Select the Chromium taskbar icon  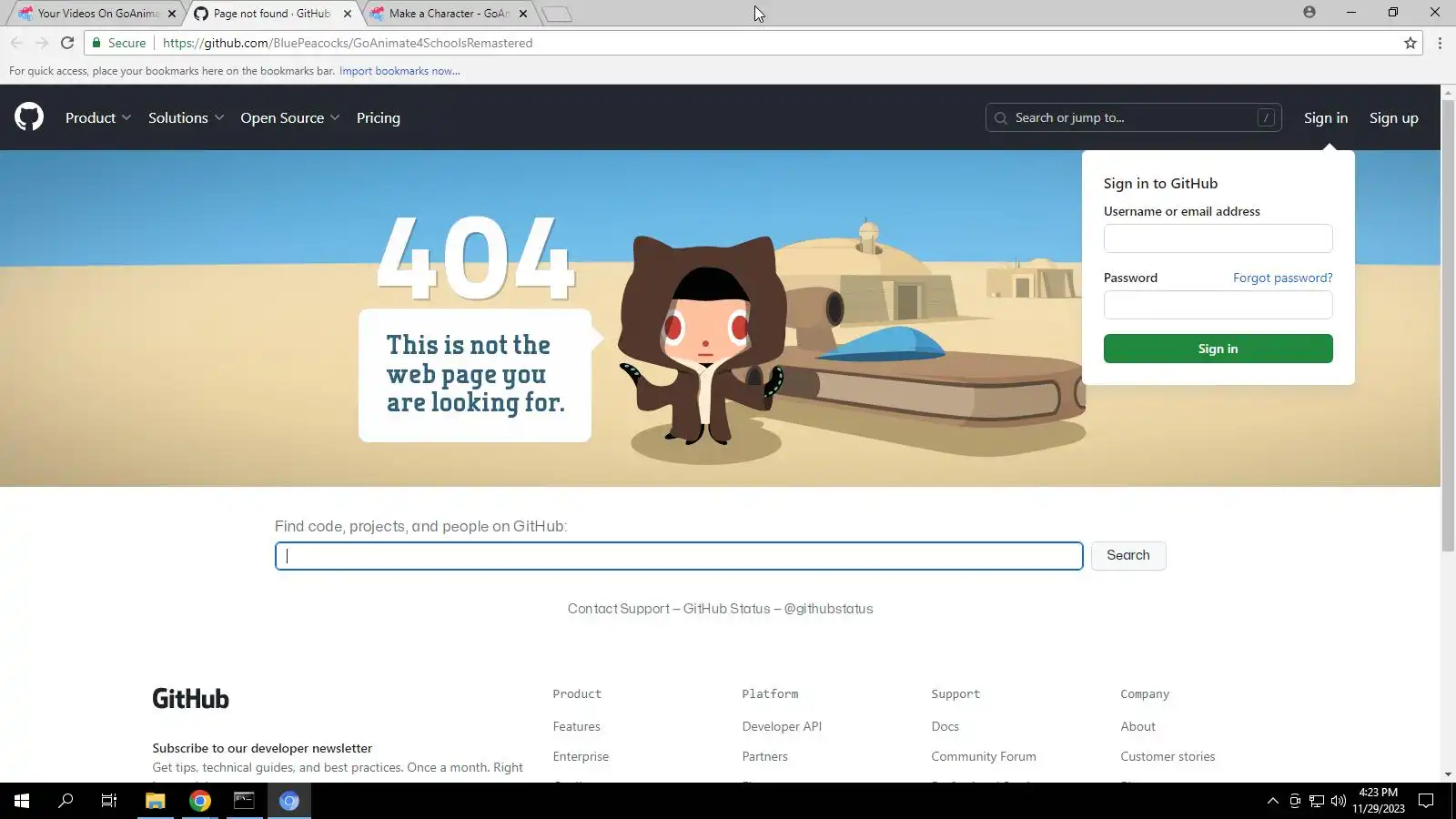(x=289, y=801)
